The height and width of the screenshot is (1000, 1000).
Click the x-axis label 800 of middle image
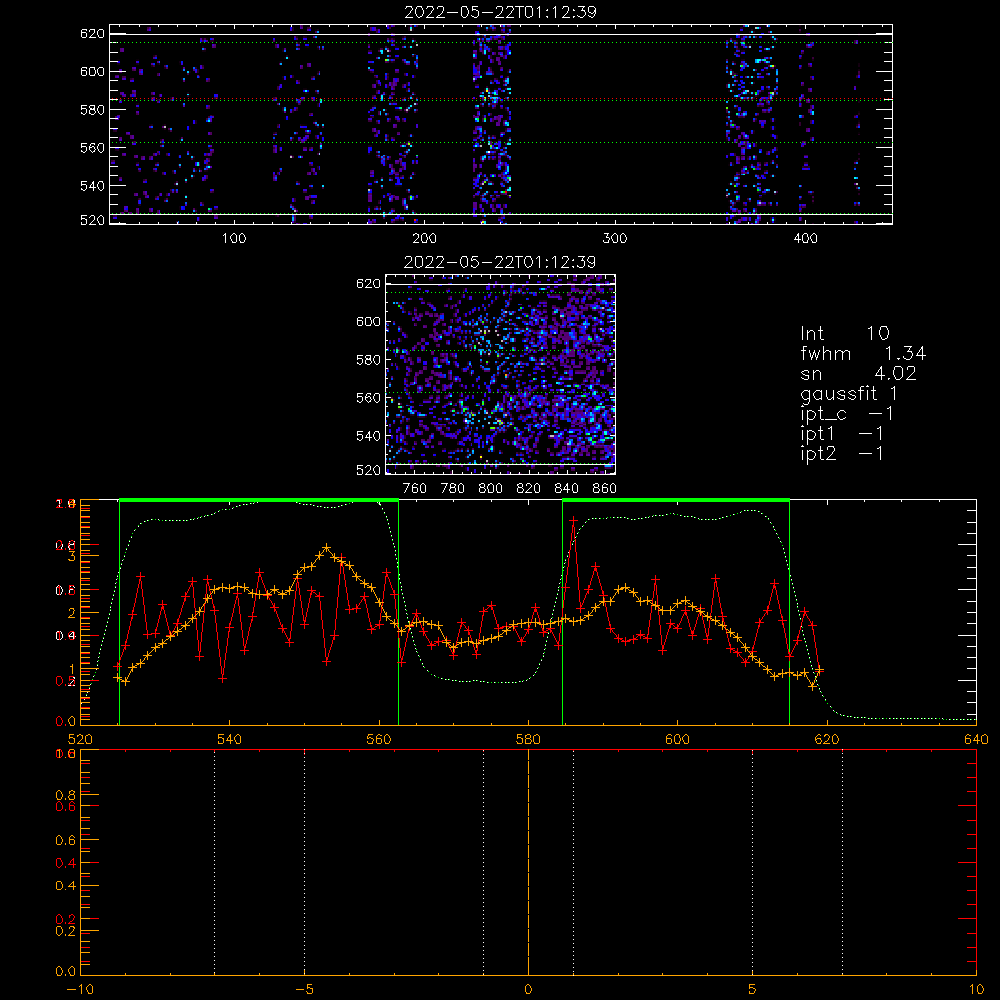click(490, 489)
